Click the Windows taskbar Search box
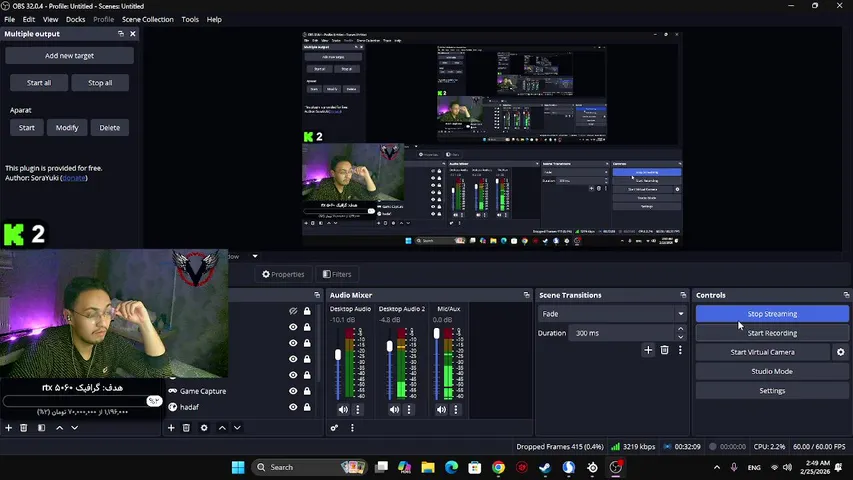Screen dimensions: 853x480 [310, 467]
